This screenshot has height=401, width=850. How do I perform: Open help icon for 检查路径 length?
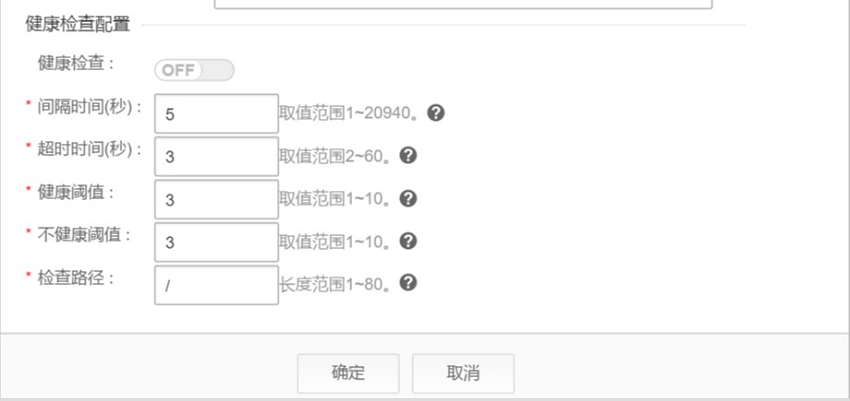pos(408,282)
